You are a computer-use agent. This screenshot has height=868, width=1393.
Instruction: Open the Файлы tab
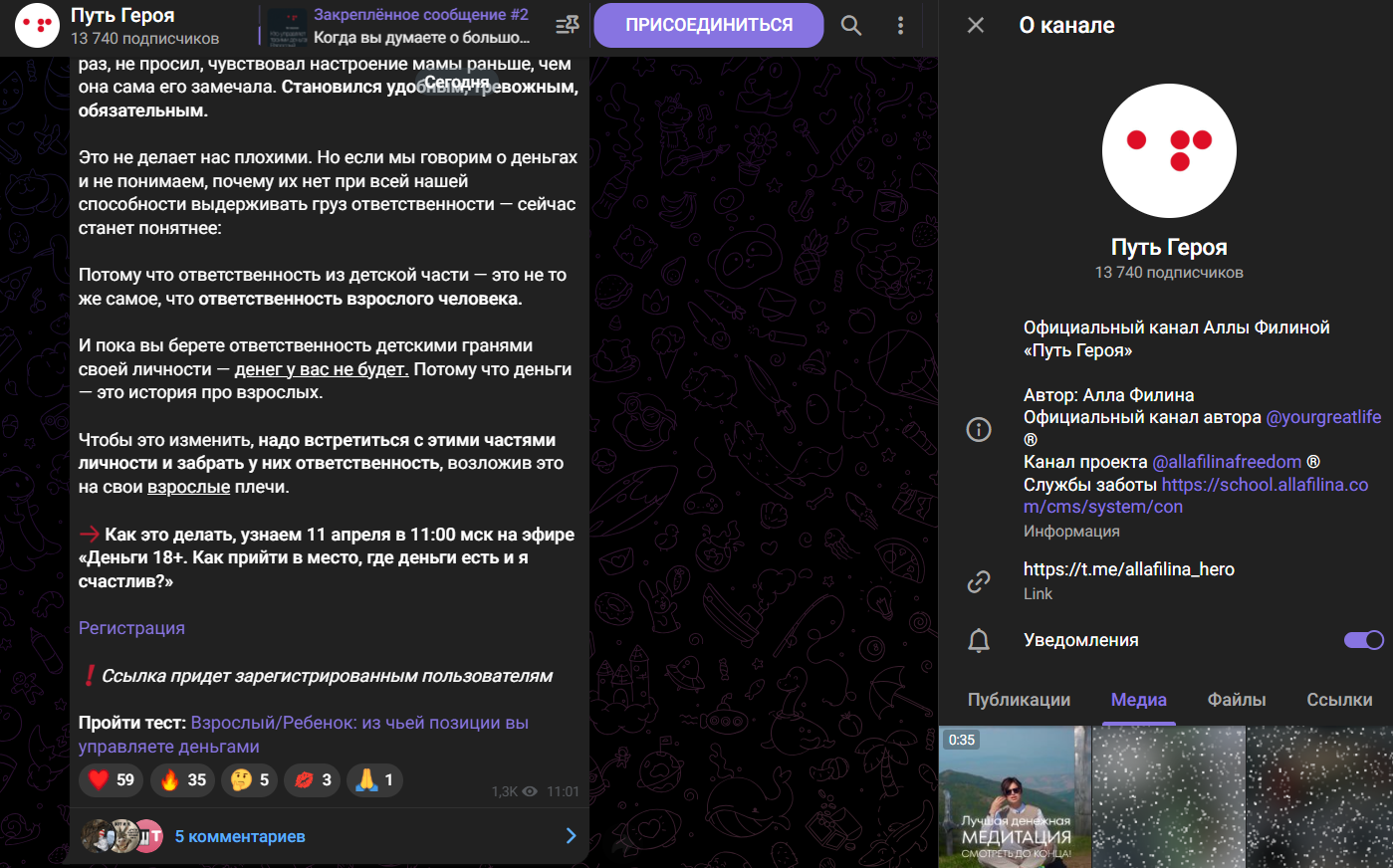tap(1237, 700)
